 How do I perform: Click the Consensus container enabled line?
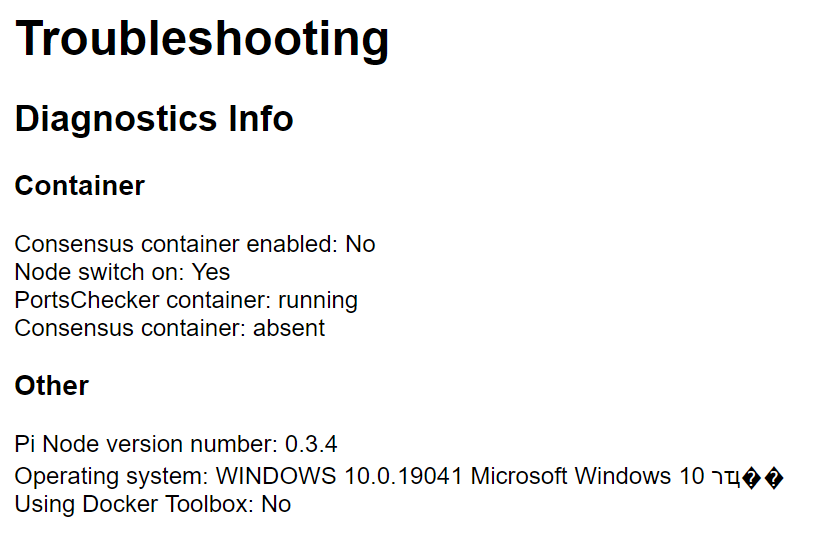[x=195, y=244]
